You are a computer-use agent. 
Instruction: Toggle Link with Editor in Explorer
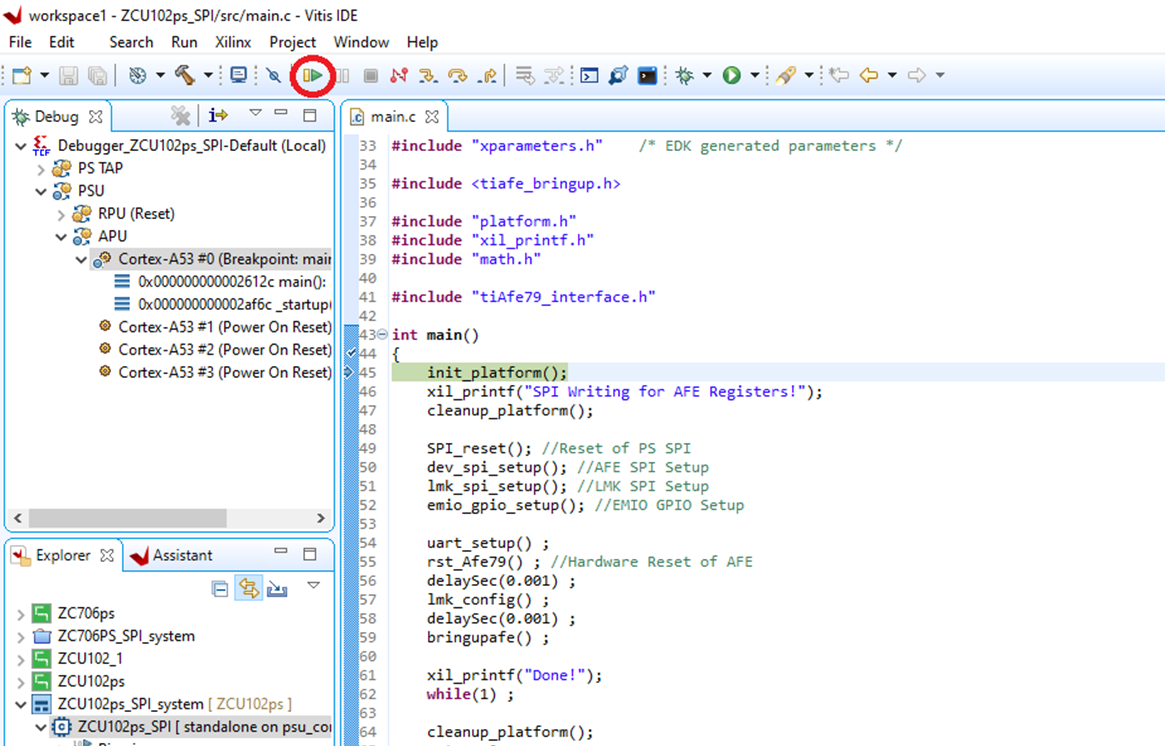248,589
